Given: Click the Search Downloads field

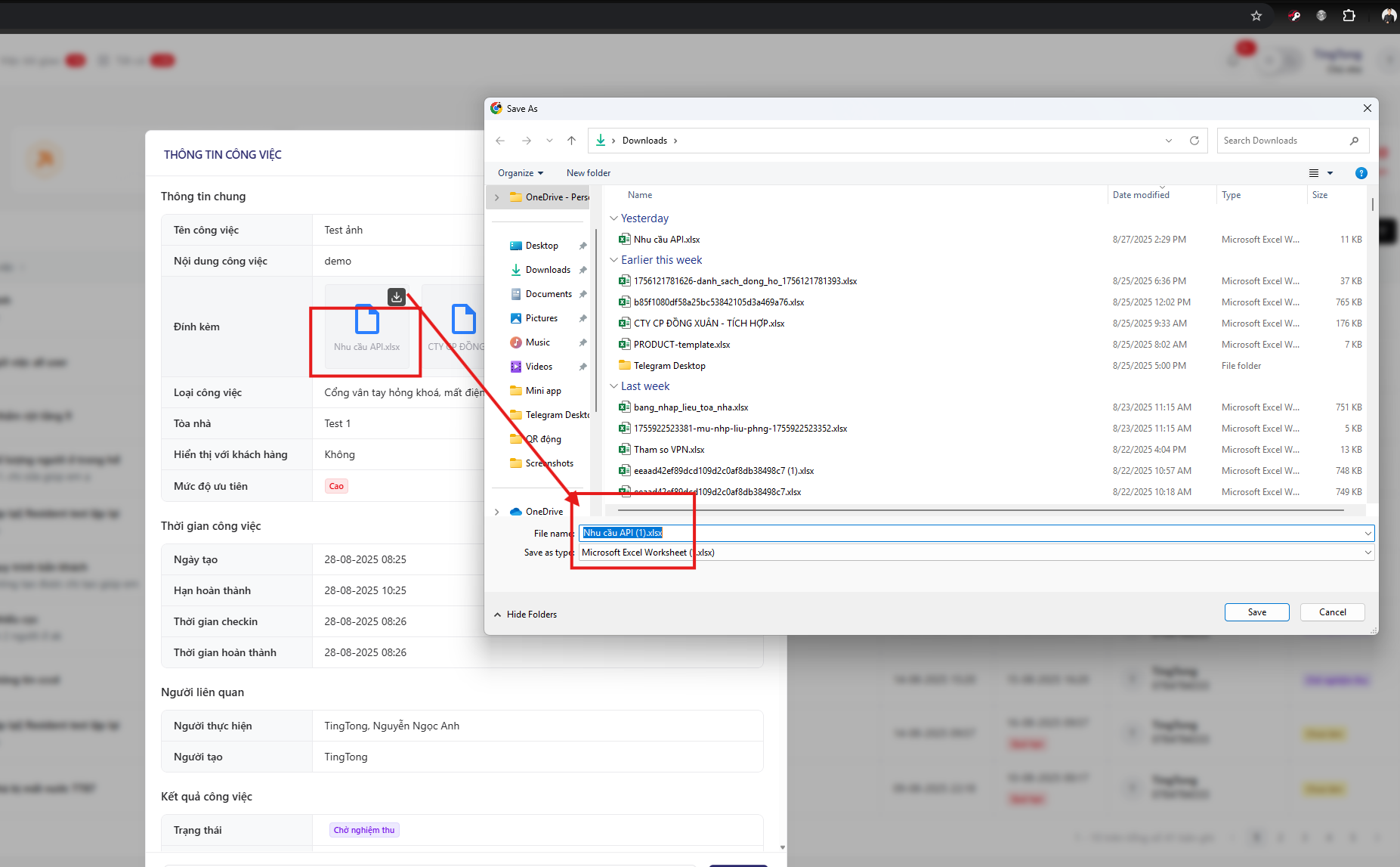Looking at the screenshot, I should [x=1284, y=141].
